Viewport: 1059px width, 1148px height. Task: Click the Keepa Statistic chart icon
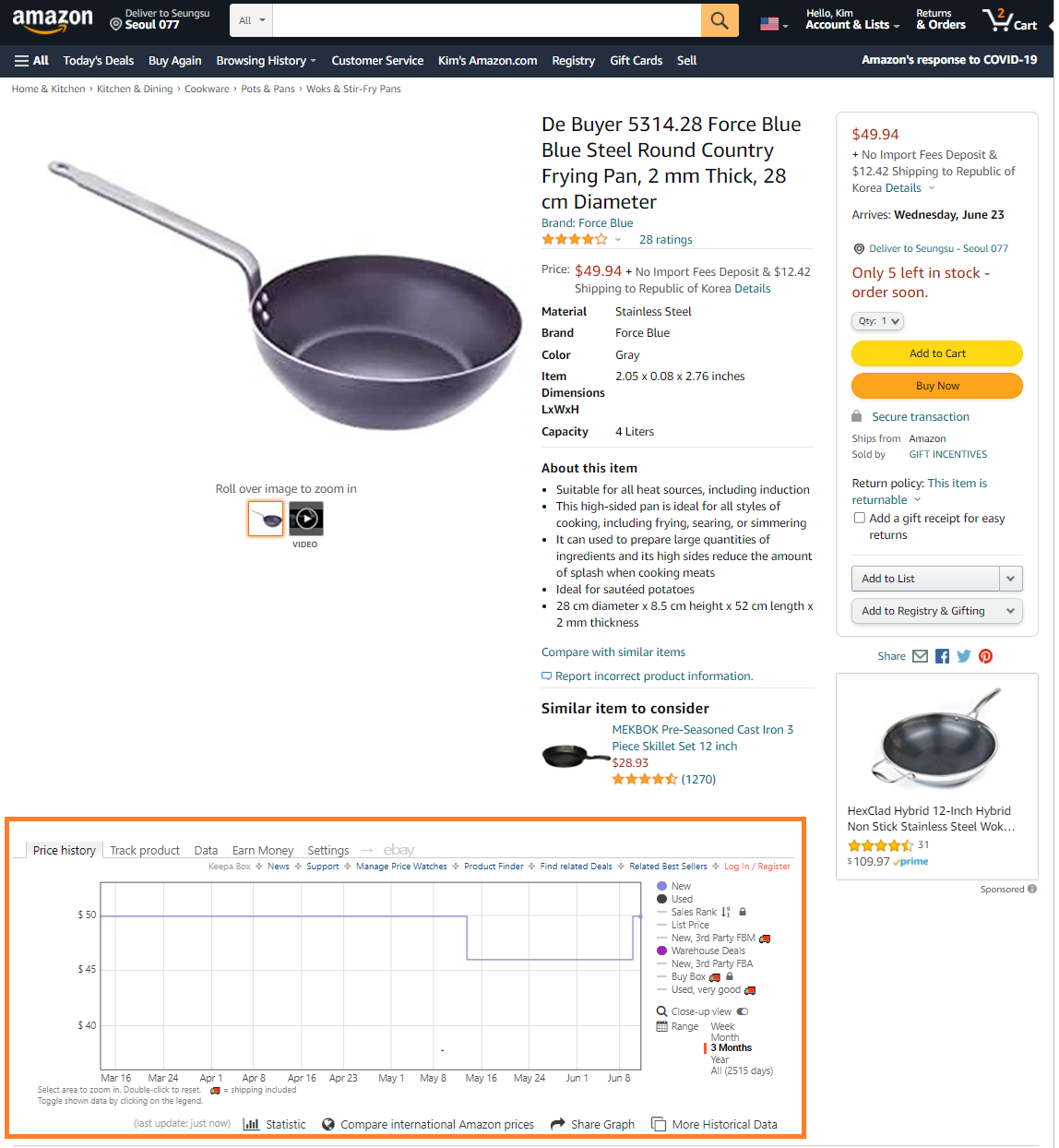(x=251, y=1124)
